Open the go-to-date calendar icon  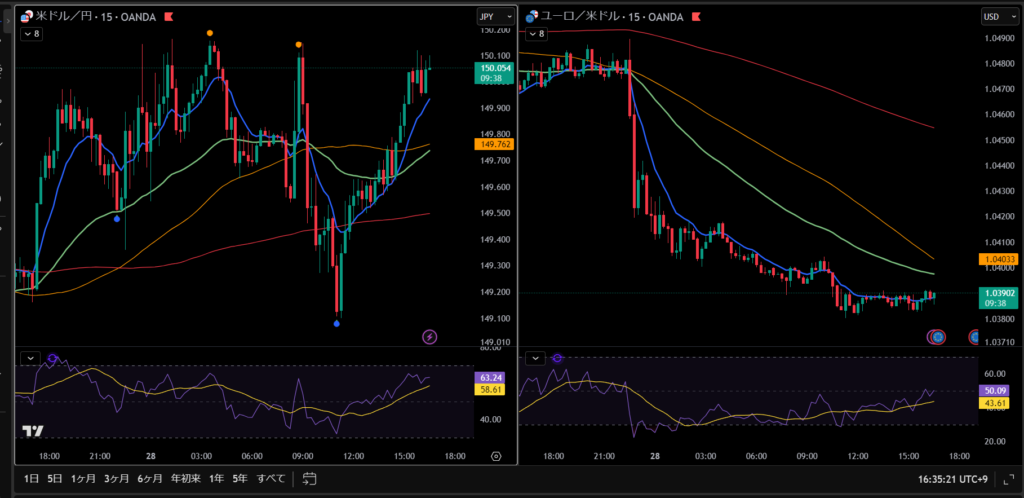click(x=309, y=478)
